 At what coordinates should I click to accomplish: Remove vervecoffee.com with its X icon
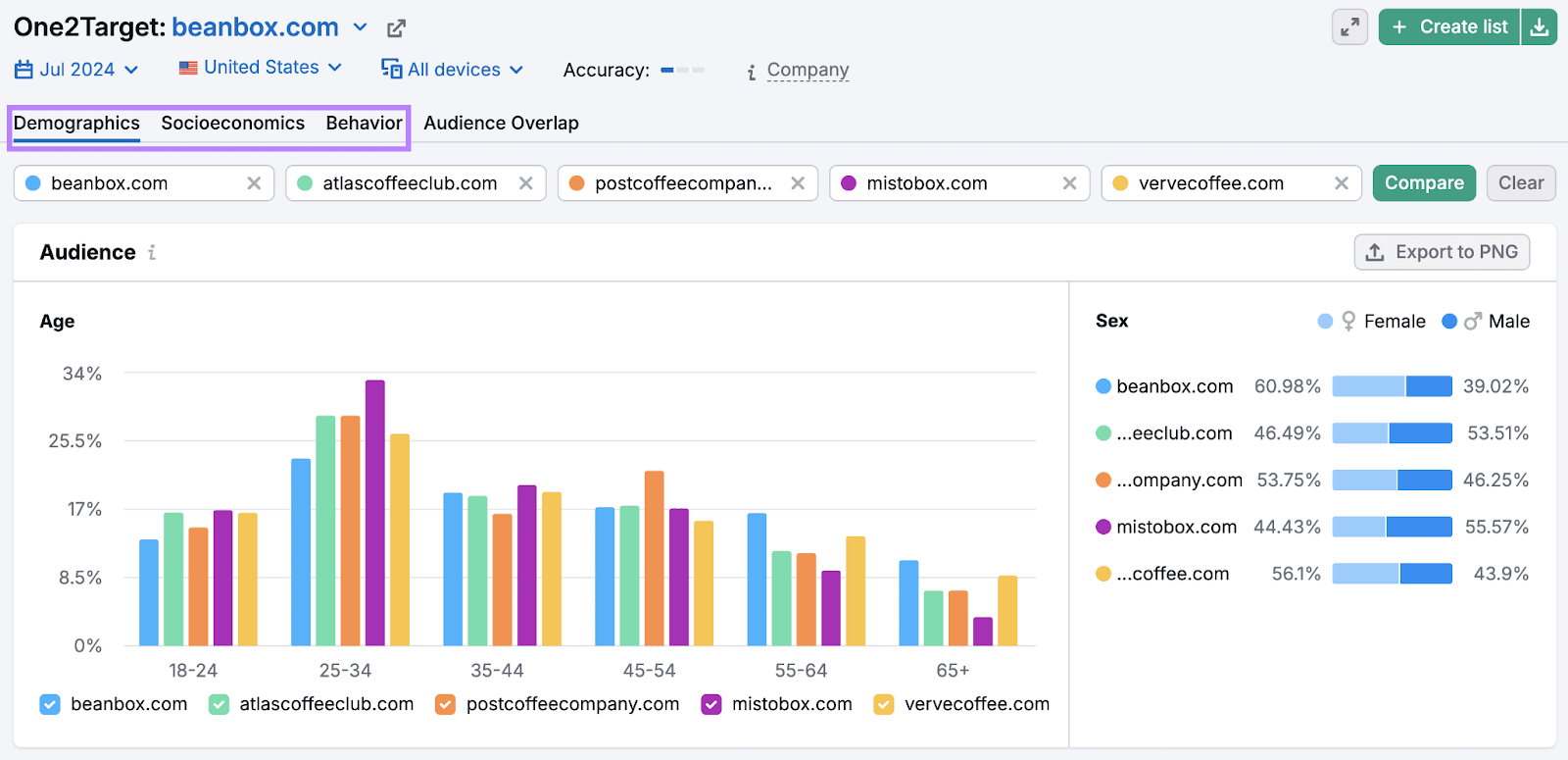point(1342,183)
